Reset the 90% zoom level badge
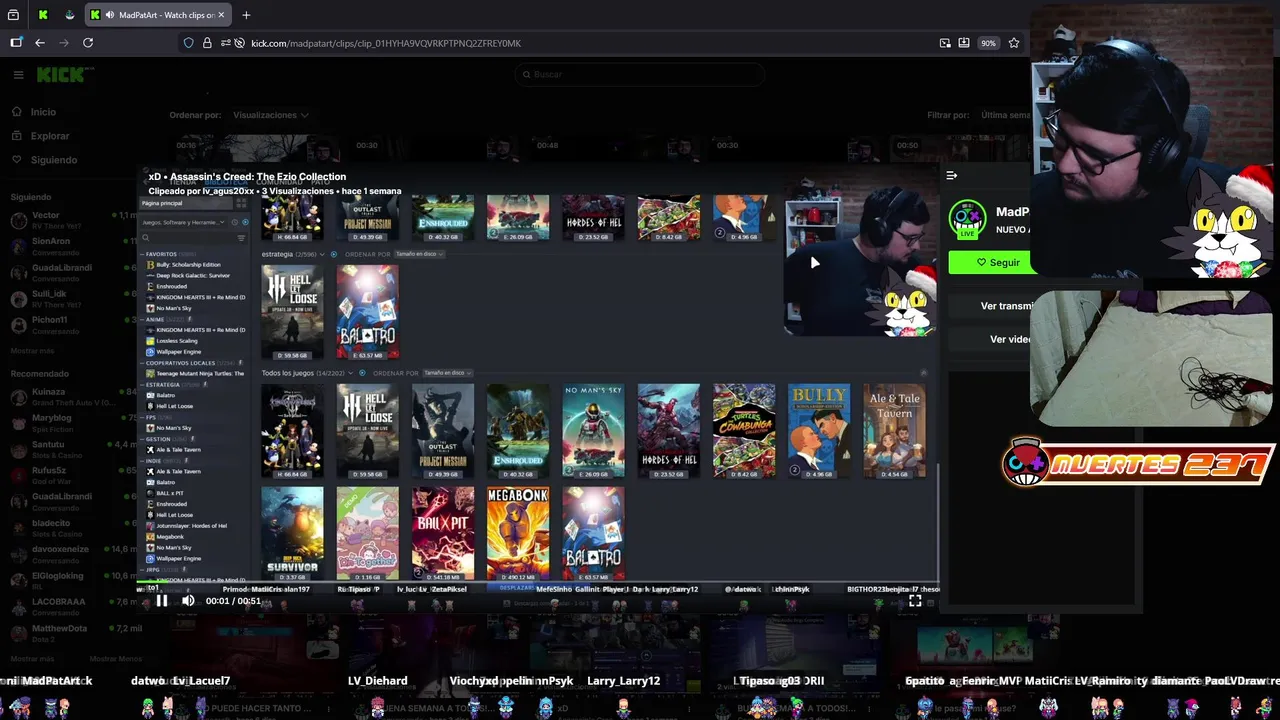 point(988,43)
